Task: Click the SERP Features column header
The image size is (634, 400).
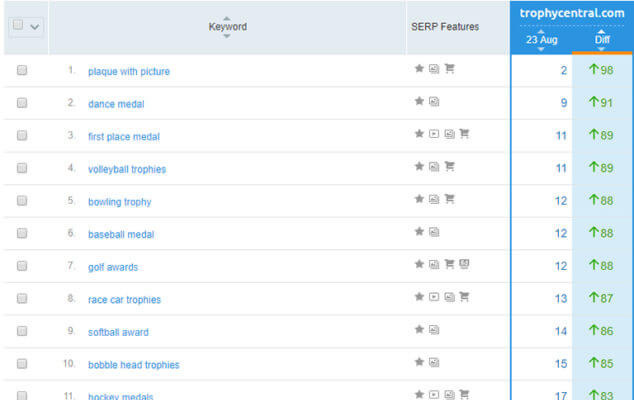Action: click(445, 27)
